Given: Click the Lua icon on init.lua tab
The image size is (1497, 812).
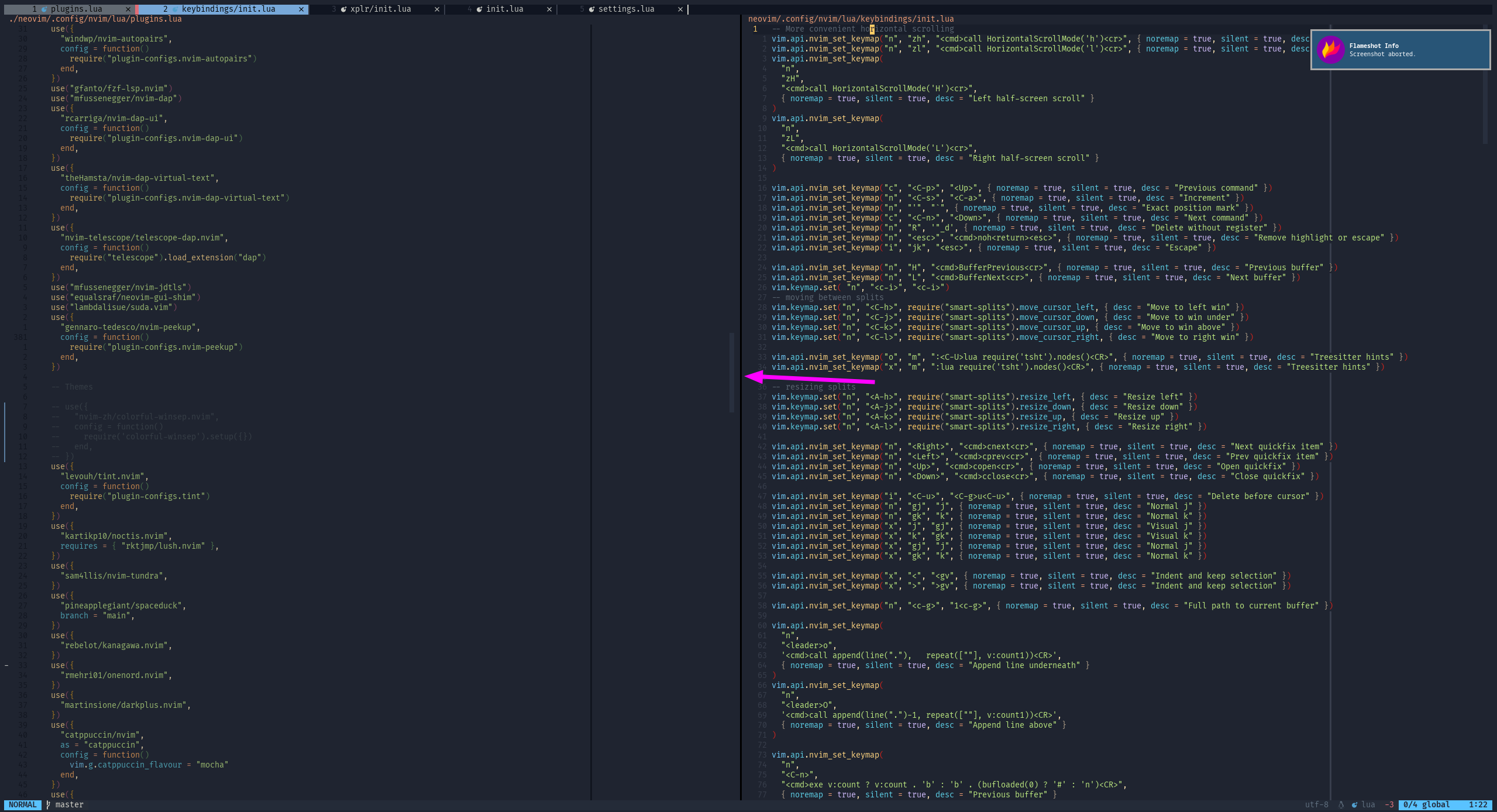Looking at the screenshot, I should (x=480, y=9).
